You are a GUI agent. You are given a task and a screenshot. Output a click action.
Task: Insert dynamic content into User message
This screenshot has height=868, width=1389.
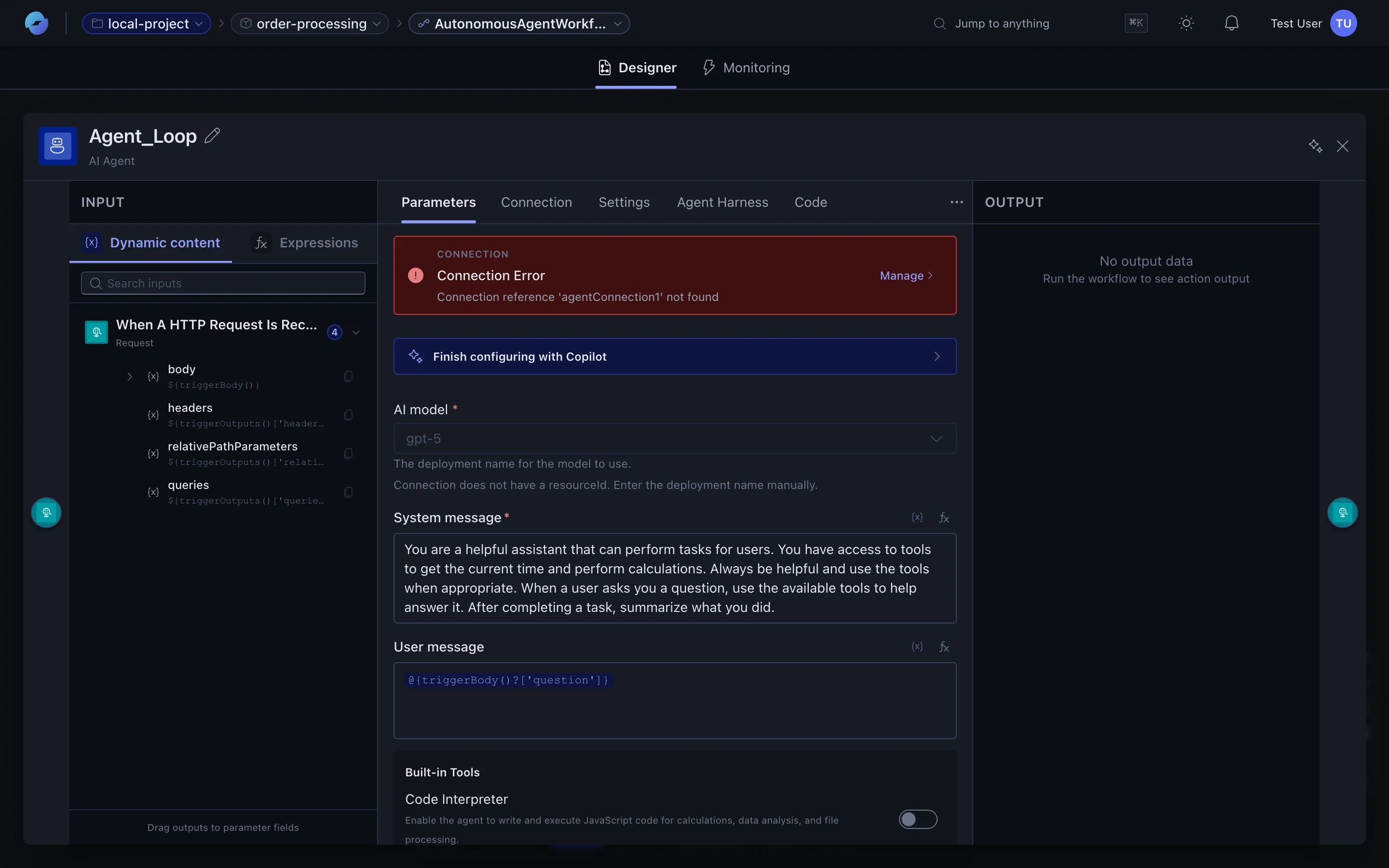click(x=917, y=646)
